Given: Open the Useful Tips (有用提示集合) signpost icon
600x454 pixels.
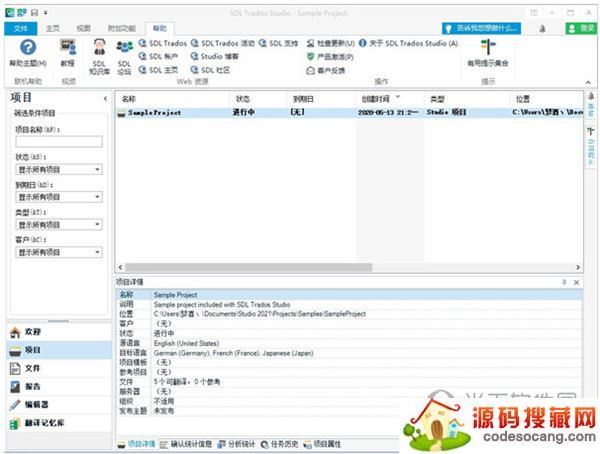Looking at the screenshot, I should [x=487, y=52].
